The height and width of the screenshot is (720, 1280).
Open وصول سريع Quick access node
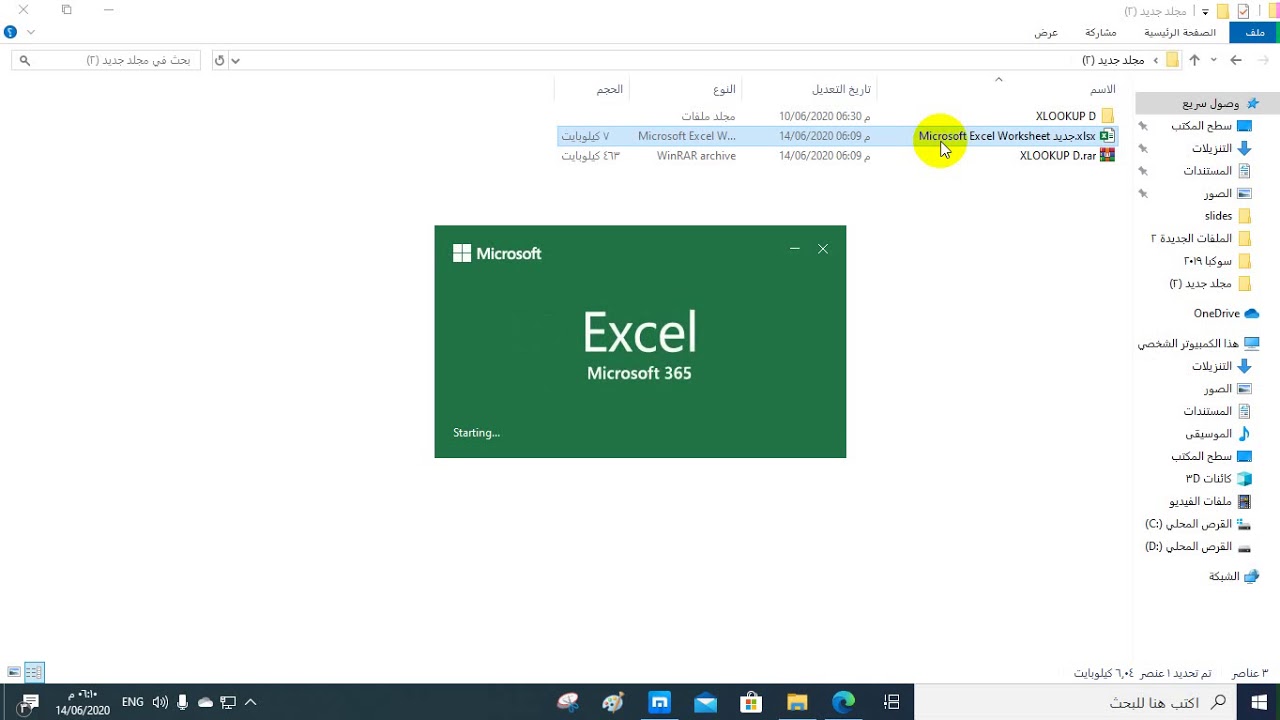click(1220, 103)
